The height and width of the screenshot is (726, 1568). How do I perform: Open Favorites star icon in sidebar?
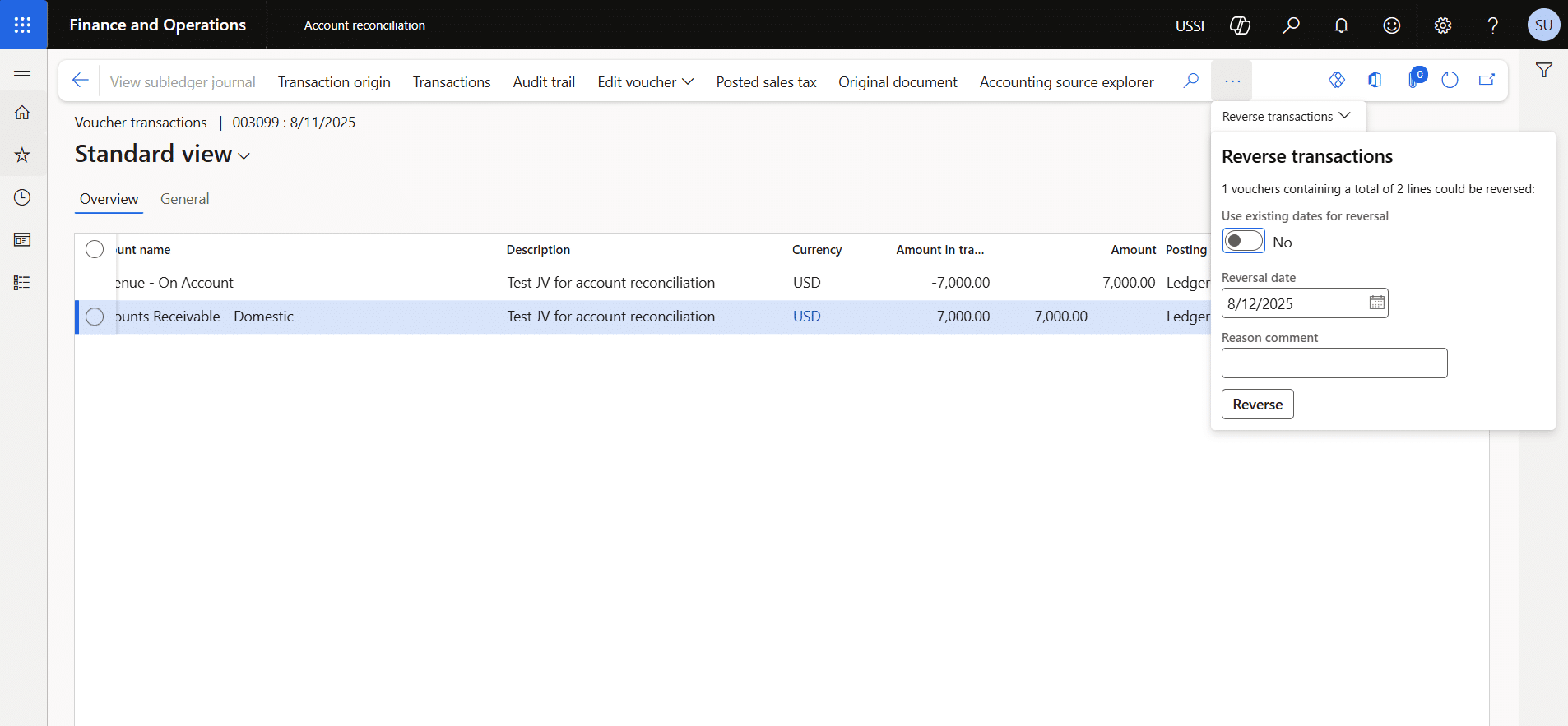pos(22,155)
